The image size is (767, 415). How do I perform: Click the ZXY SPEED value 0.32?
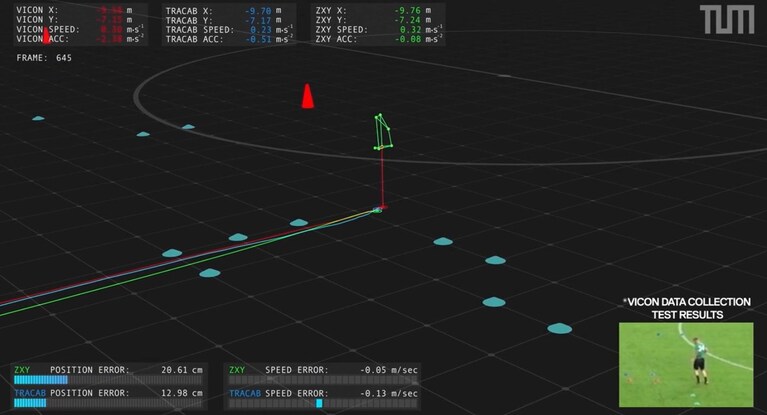click(410, 29)
